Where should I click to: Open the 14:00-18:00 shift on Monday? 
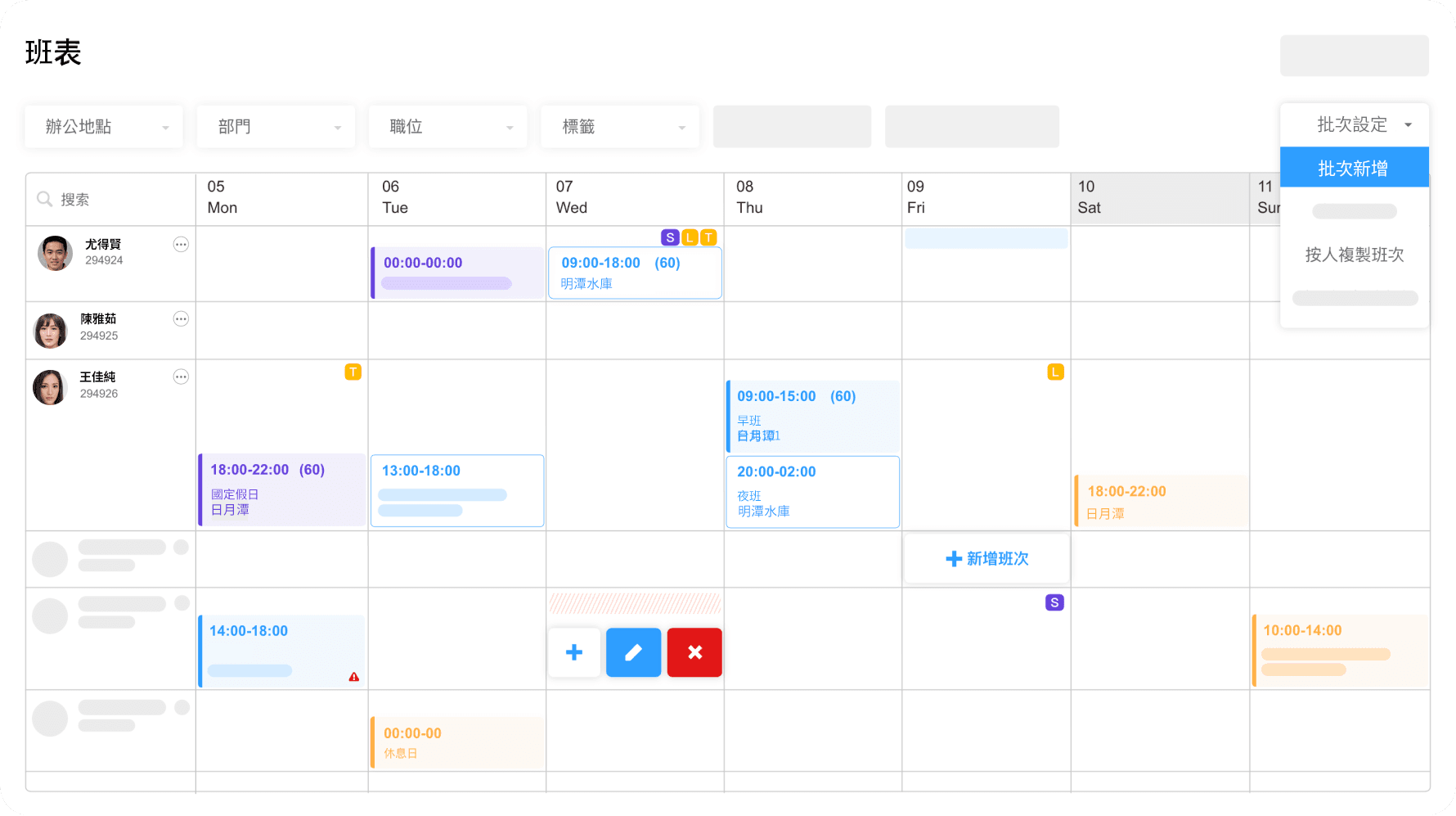281,651
